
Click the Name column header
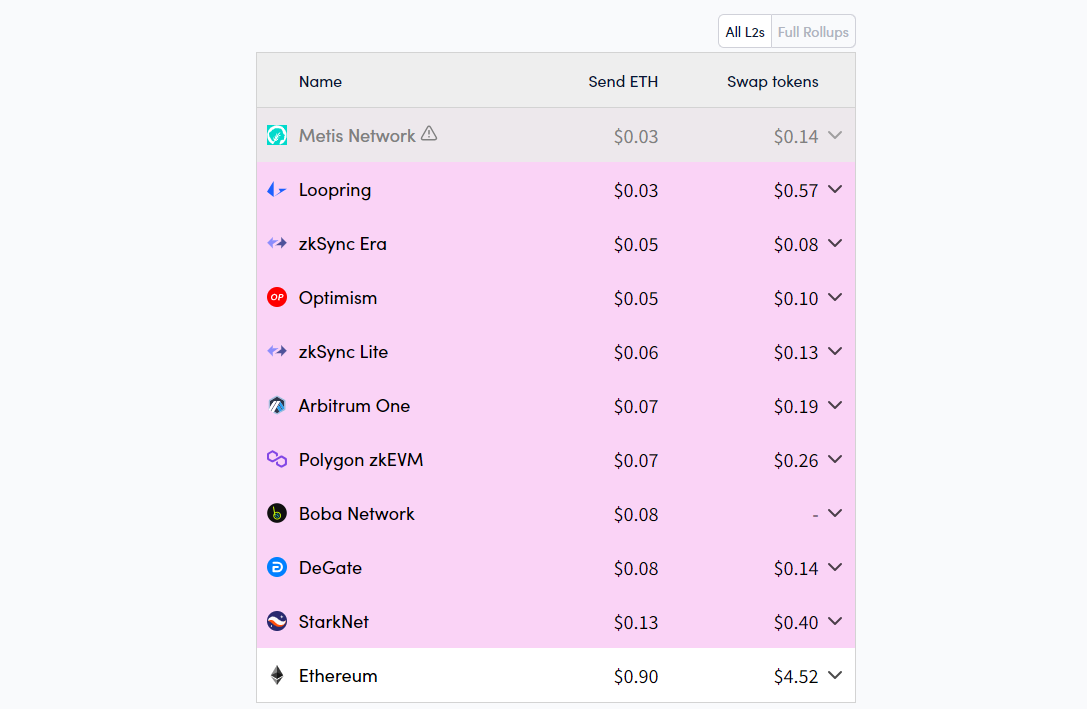click(320, 82)
